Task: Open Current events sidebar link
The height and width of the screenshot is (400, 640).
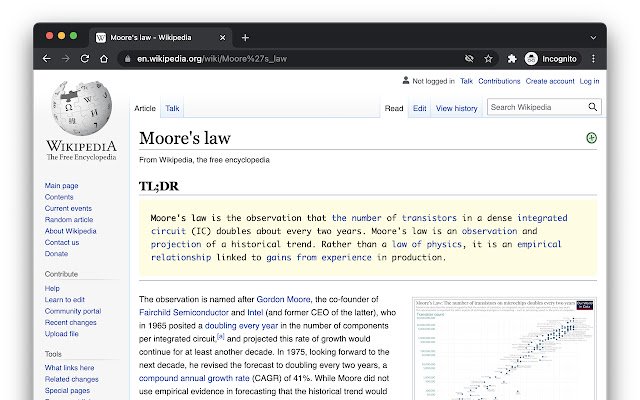Action: click(x=68, y=208)
